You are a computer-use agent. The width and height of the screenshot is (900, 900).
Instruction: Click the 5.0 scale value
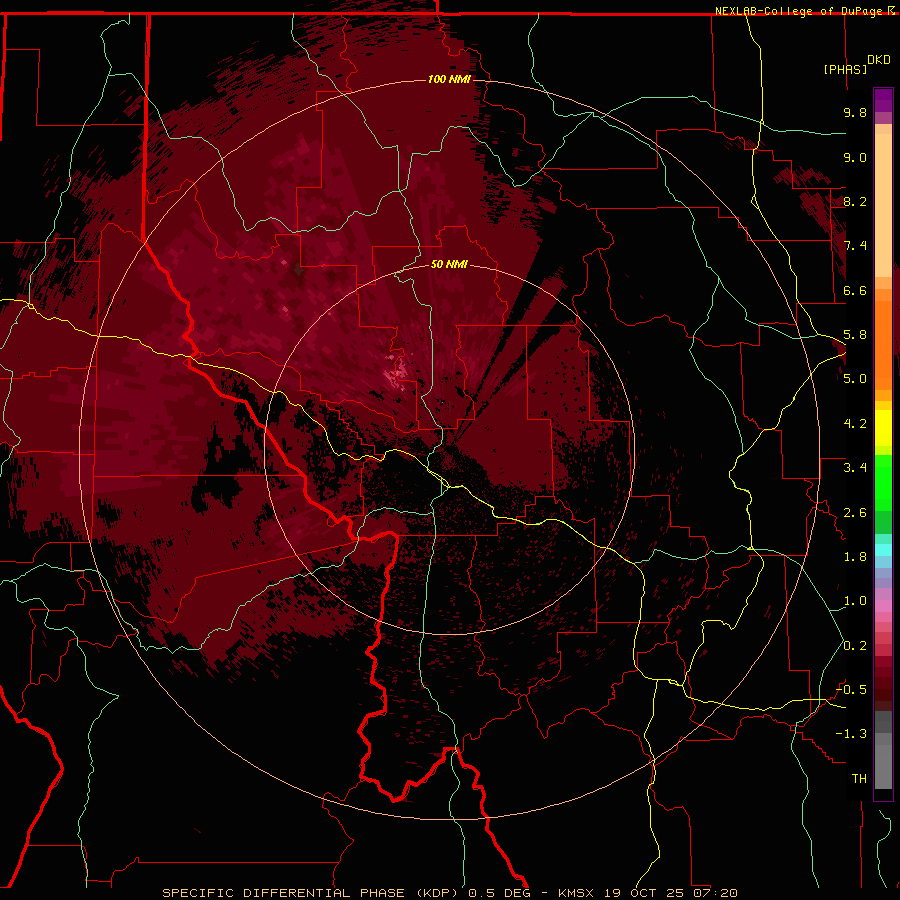click(x=855, y=379)
